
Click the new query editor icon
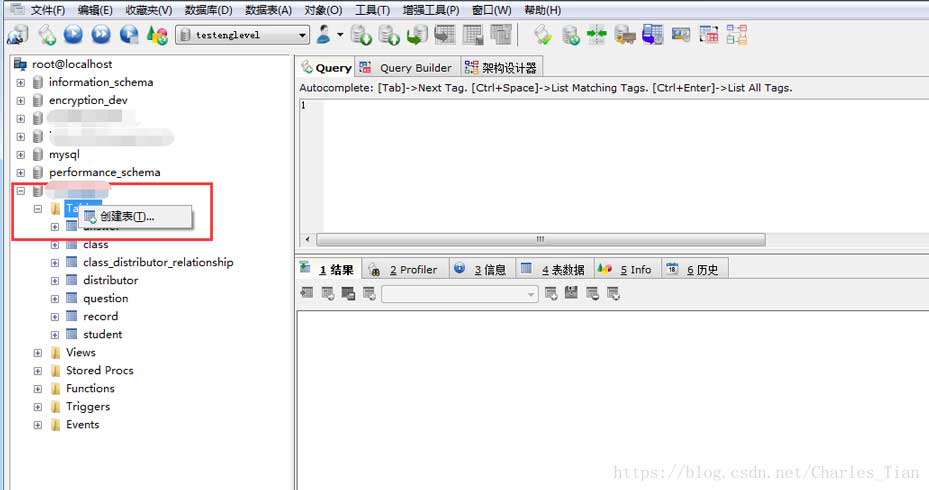tap(47, 35)
